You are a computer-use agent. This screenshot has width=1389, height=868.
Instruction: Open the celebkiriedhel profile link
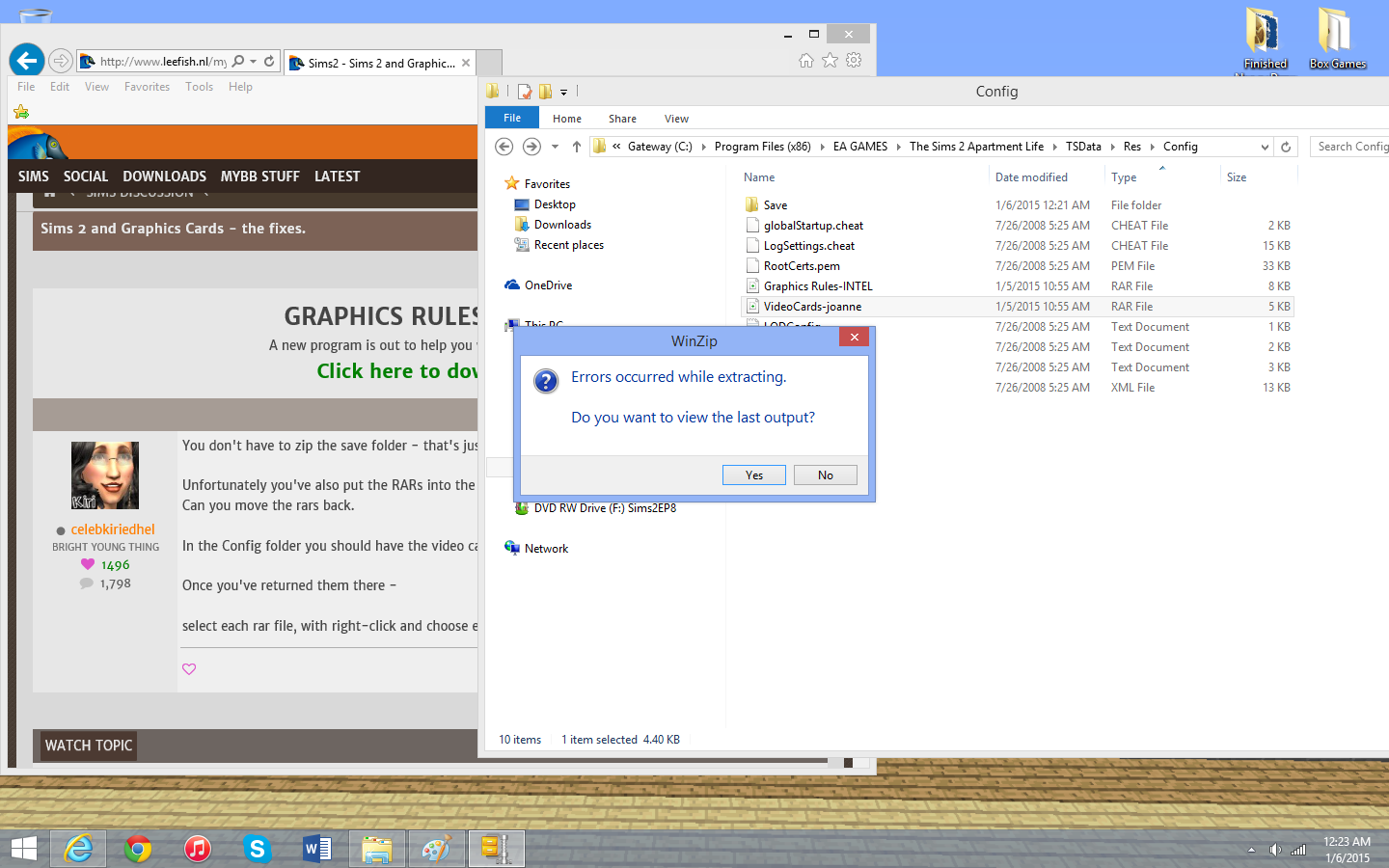pyautogui.click(x=113, y=529)
